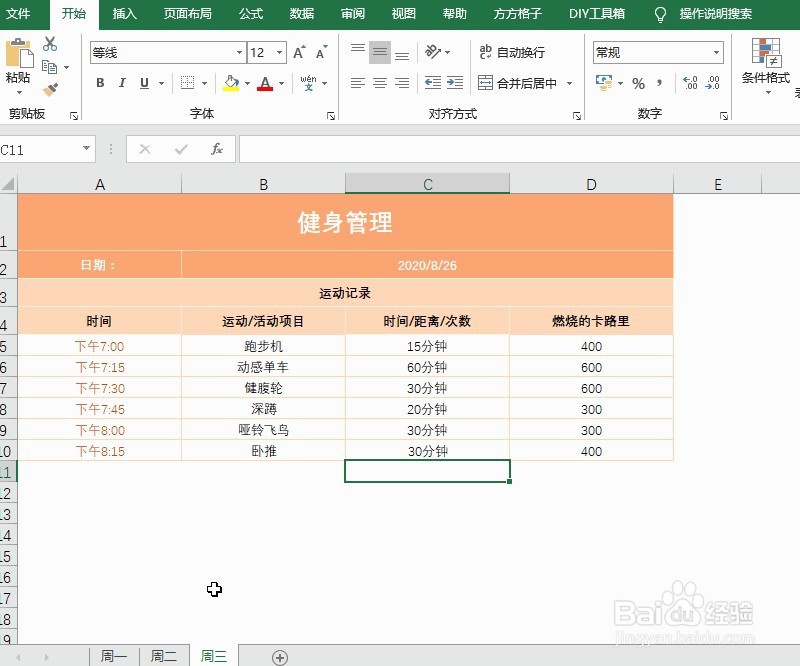Open the font size dropdown
The height and width of the screenshot is (666, 800).
[x=277, y=51]
